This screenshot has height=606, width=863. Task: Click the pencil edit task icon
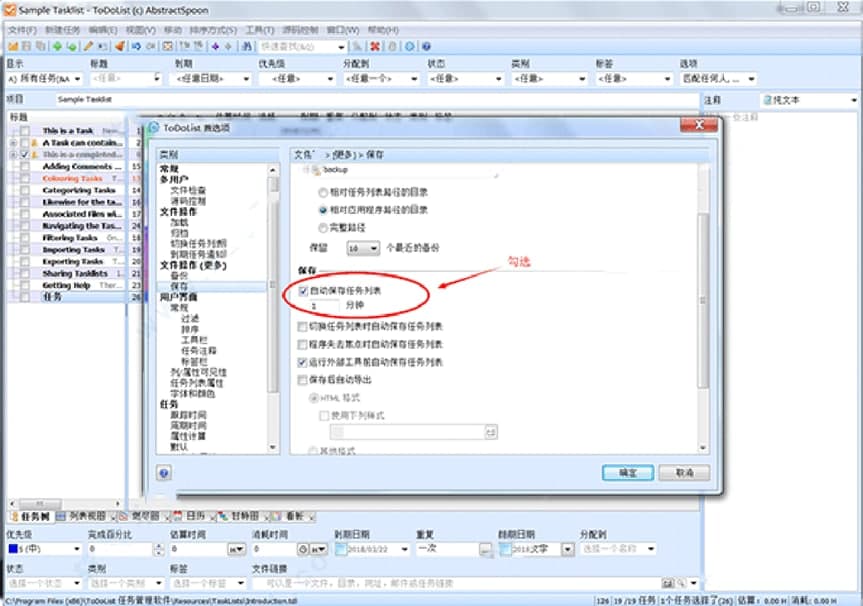click(88, 46)
